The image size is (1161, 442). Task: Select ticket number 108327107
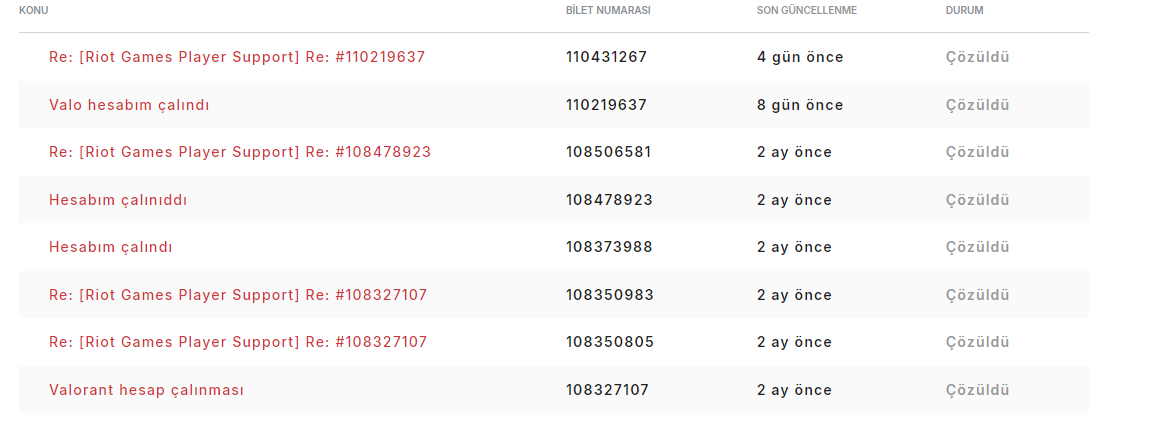coord(607,390)
